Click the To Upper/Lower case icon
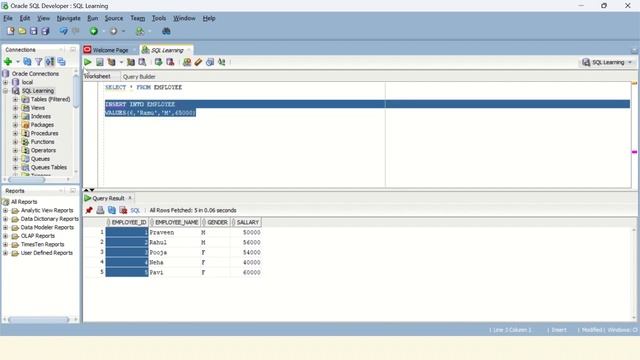 point(221,62)
